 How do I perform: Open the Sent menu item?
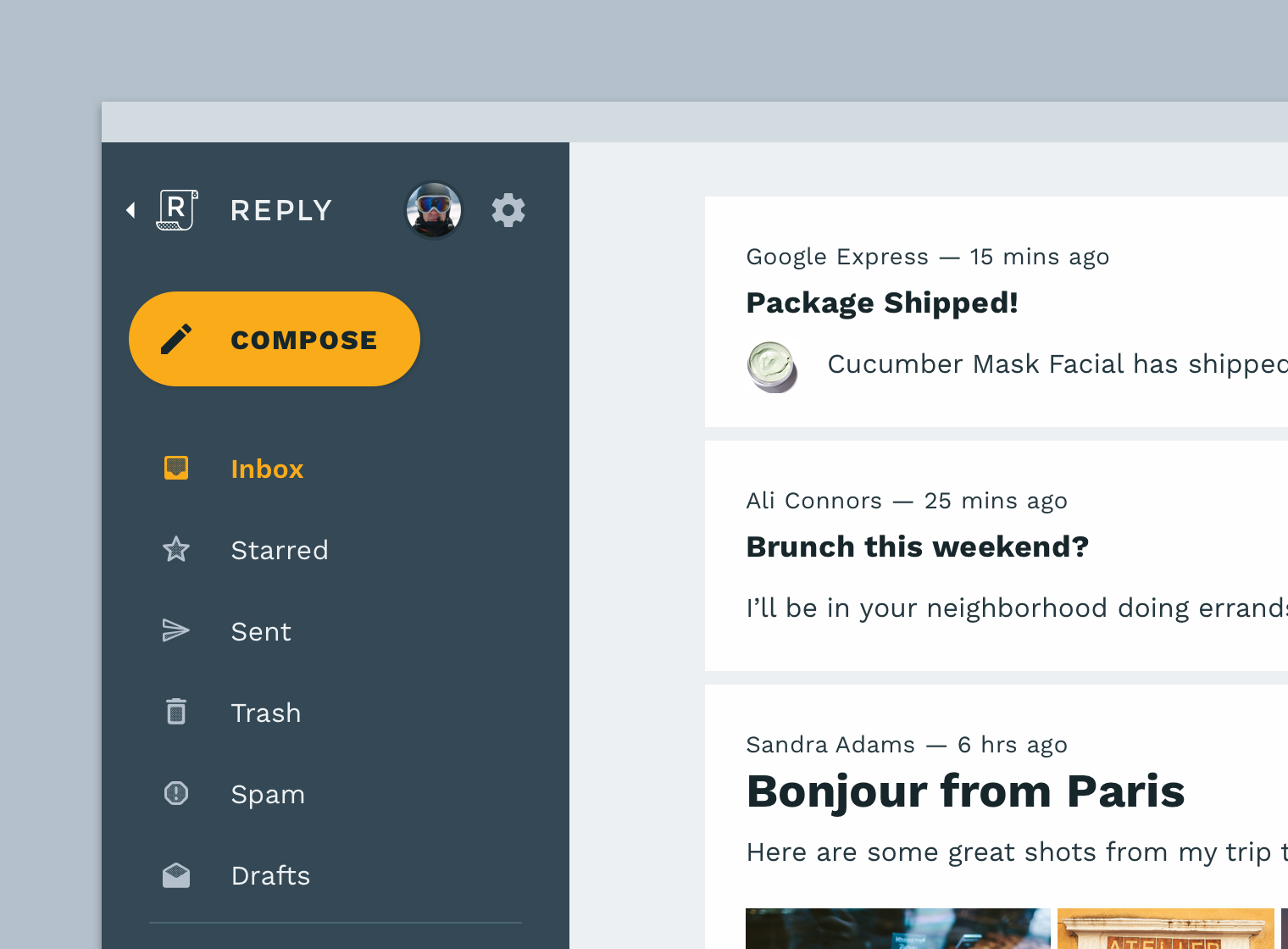tap(261, 632)
